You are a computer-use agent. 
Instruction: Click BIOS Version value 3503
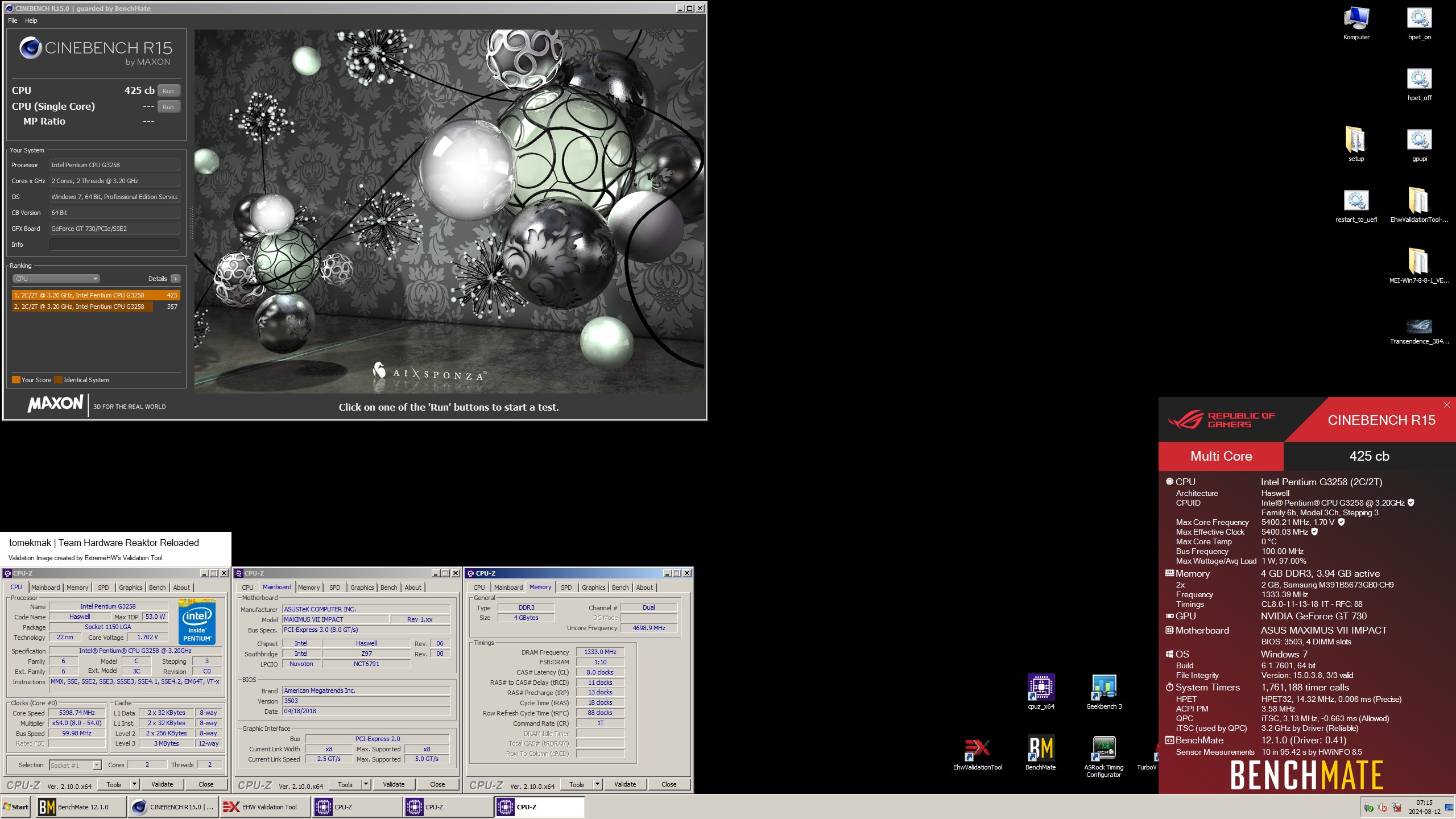coord(366,701)
